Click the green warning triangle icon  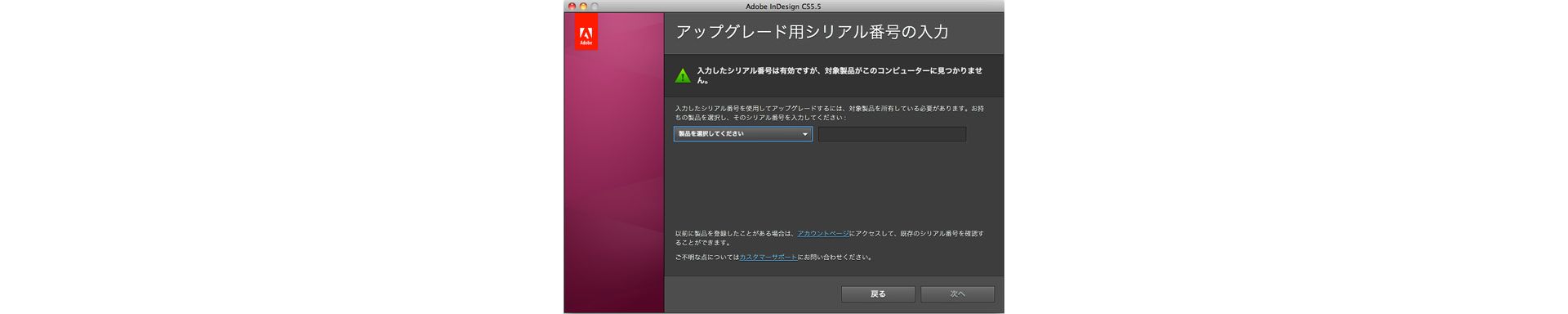[683, 76]
